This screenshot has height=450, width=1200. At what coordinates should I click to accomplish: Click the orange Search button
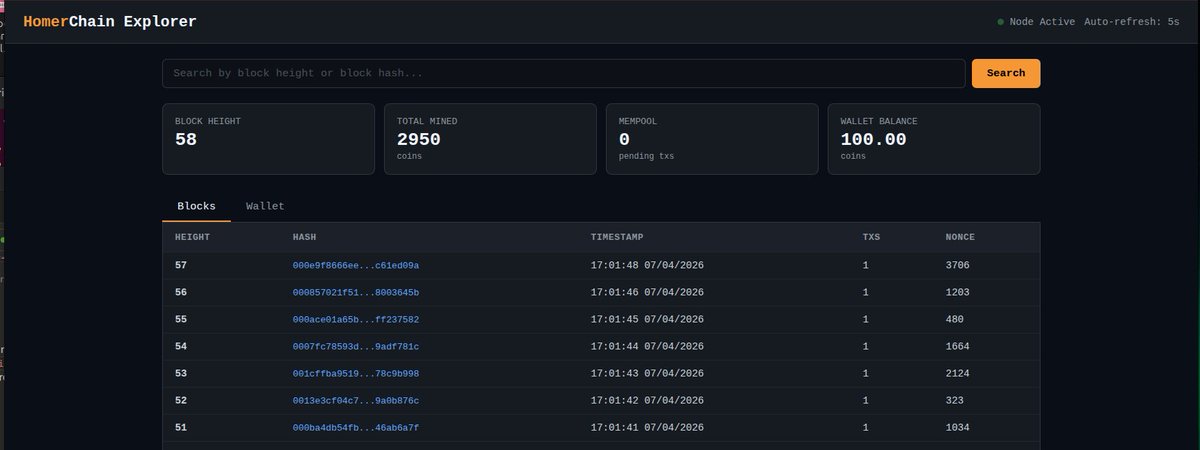1006,73
